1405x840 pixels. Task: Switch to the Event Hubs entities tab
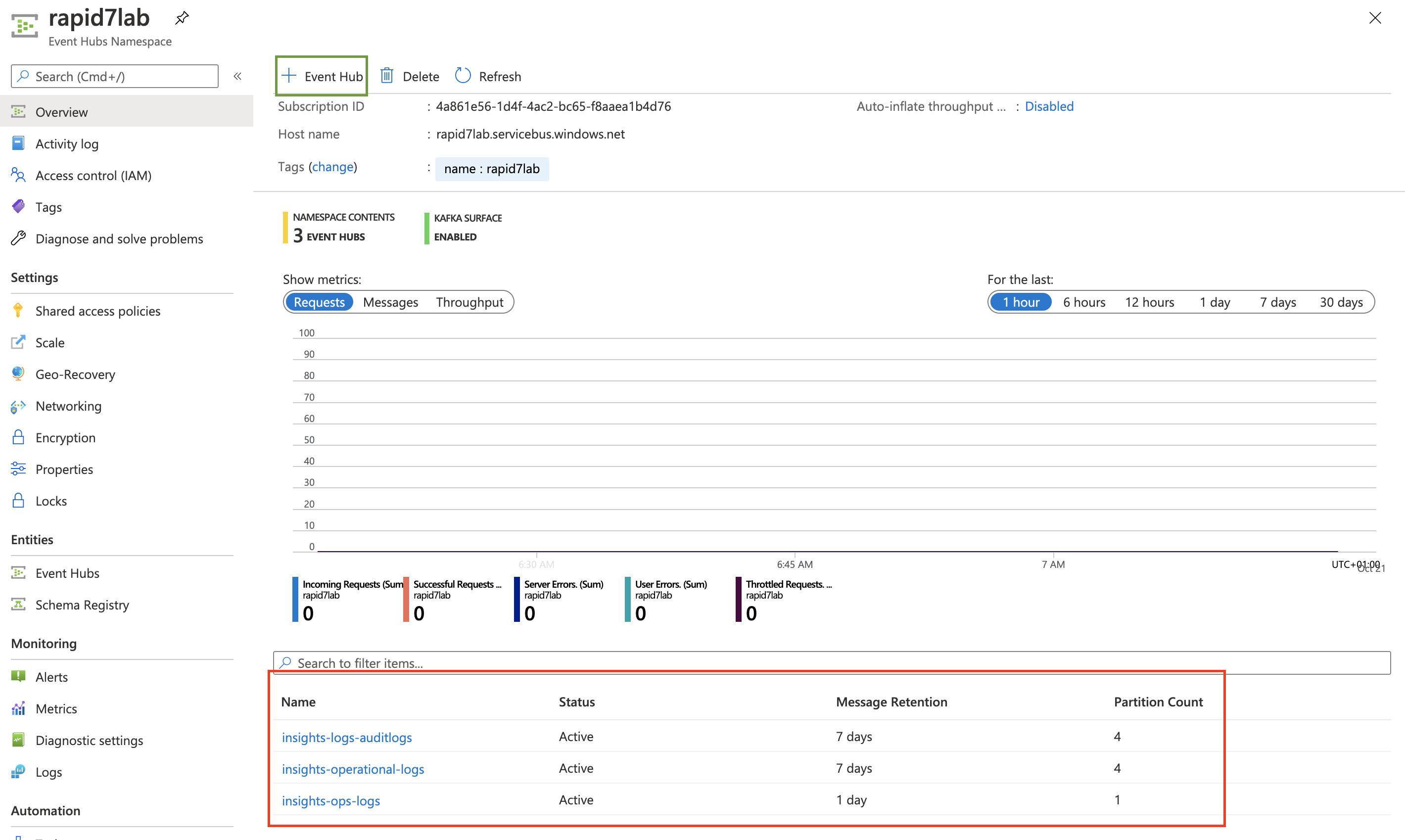67,573
